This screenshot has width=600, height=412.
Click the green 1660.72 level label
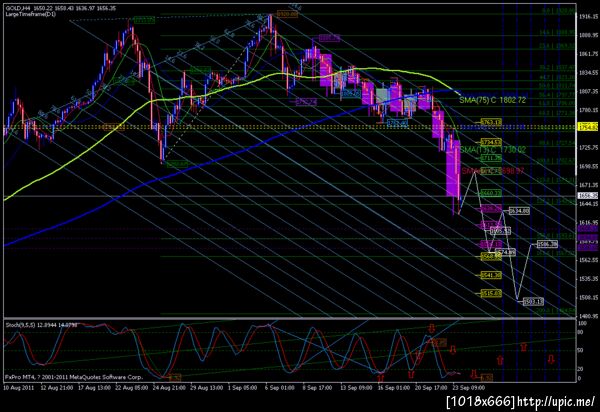(491, 193)
